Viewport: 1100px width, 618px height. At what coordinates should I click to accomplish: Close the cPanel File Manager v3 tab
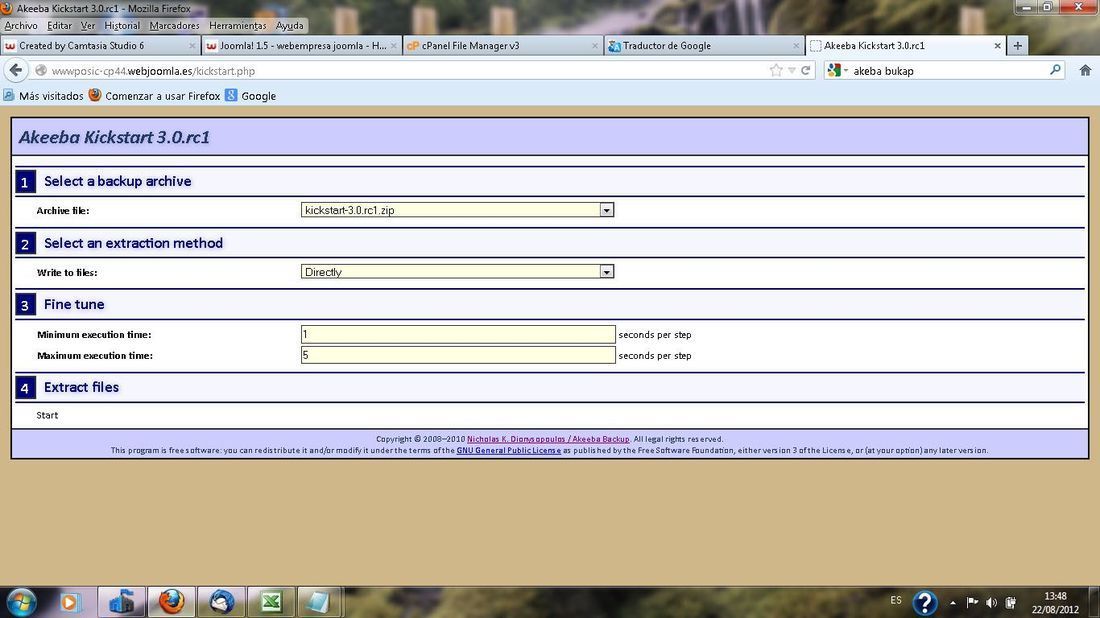tap(595, 46)
